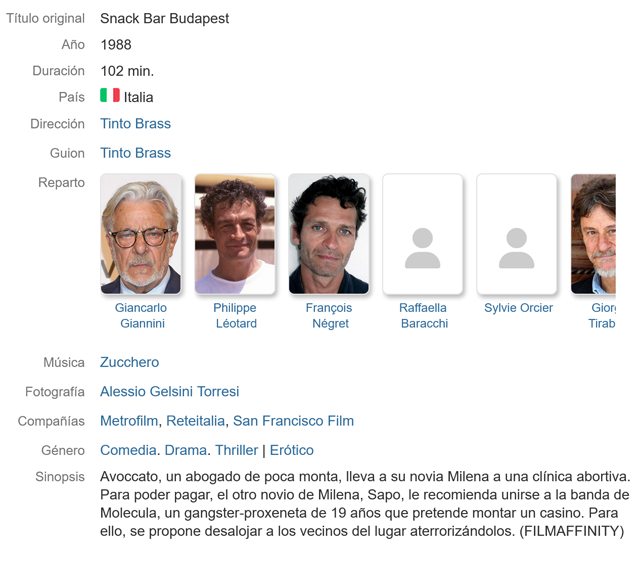Open screenwriter Tinto Brass link under Guion
The width and height of the screenshot is (640, 561).
[x=135, y=153]
